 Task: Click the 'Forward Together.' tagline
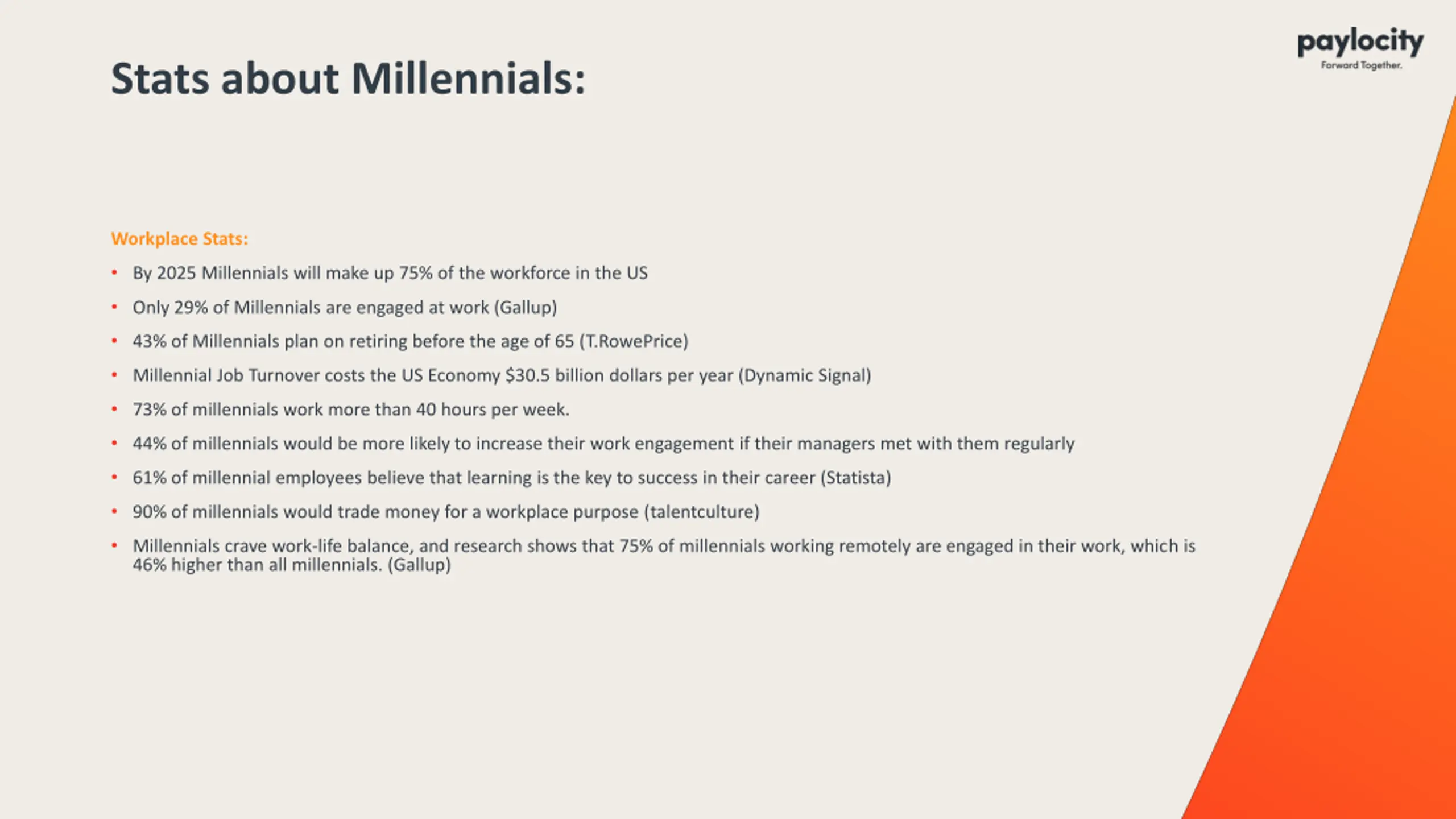coord(1361,65)
